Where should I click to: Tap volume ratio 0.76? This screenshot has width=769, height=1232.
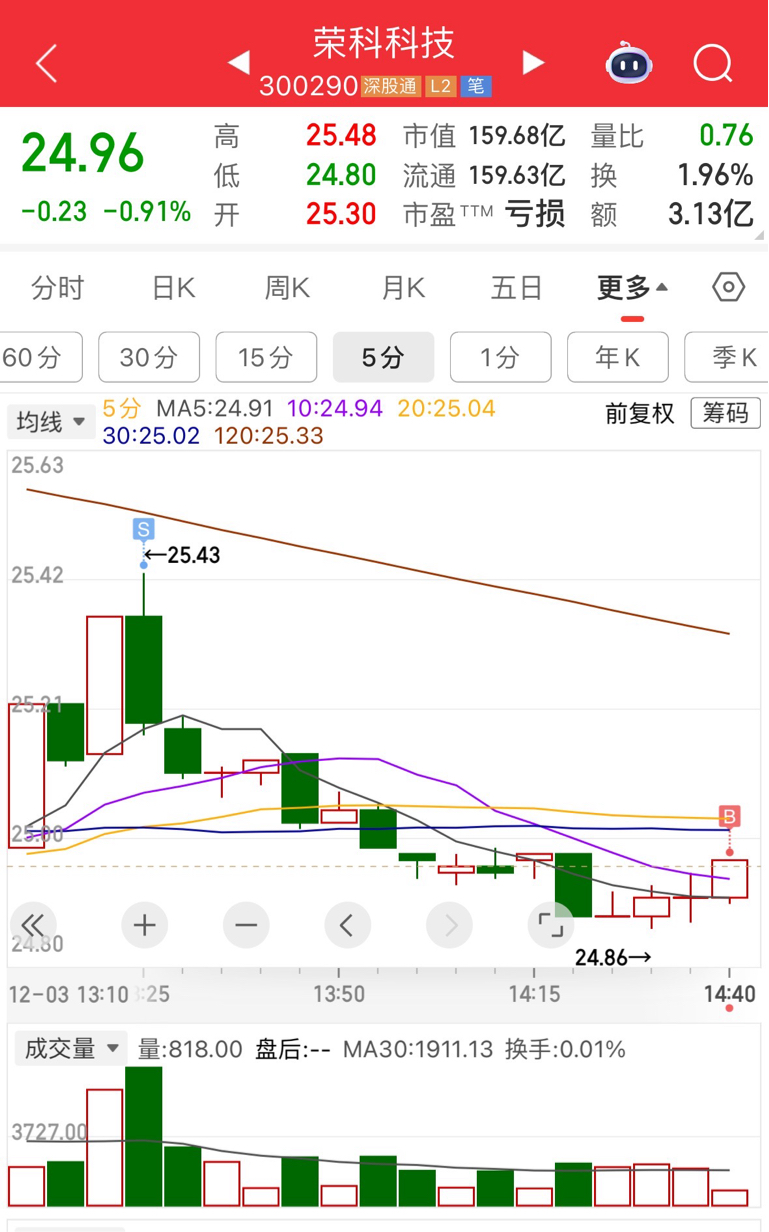(726, 136)
